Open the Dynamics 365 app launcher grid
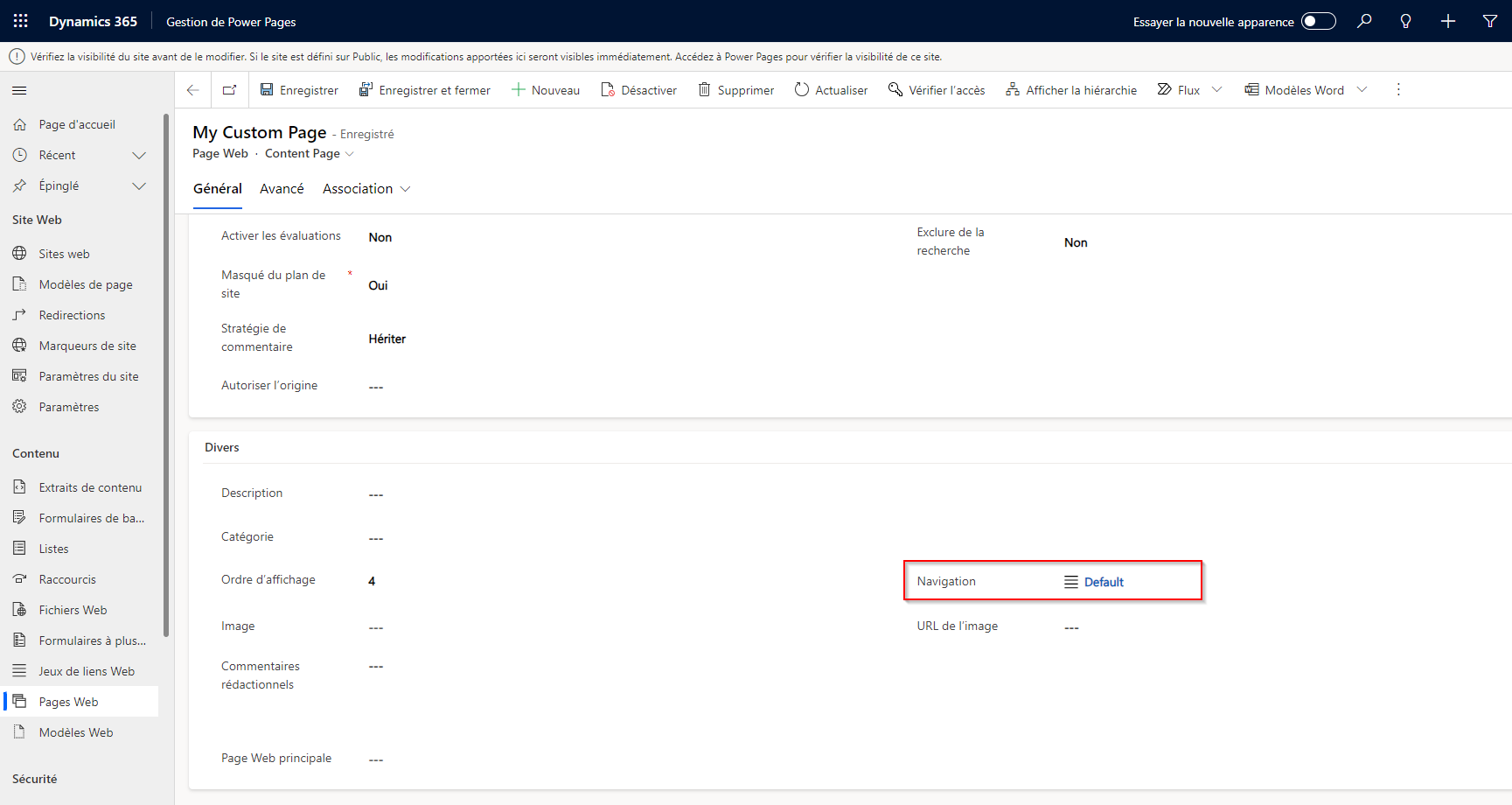 click(x=21, y=21)
